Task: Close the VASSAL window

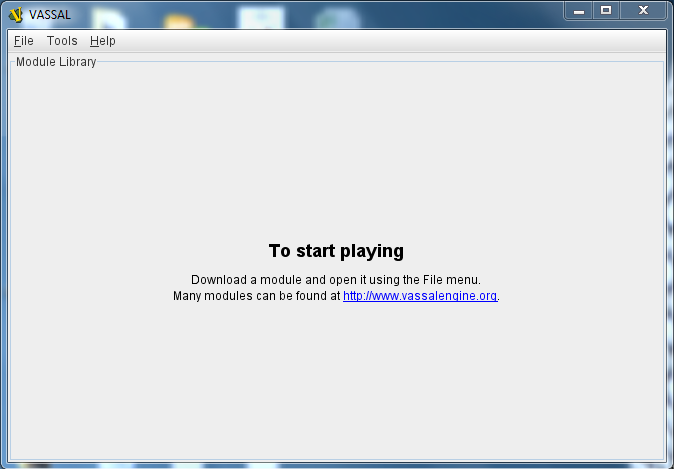Action: tap(643, 10)
